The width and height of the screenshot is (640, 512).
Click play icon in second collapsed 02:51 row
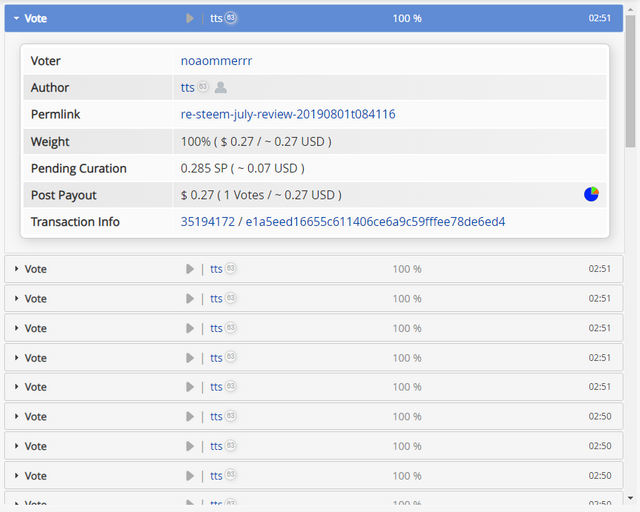click(x=190, y=298)
